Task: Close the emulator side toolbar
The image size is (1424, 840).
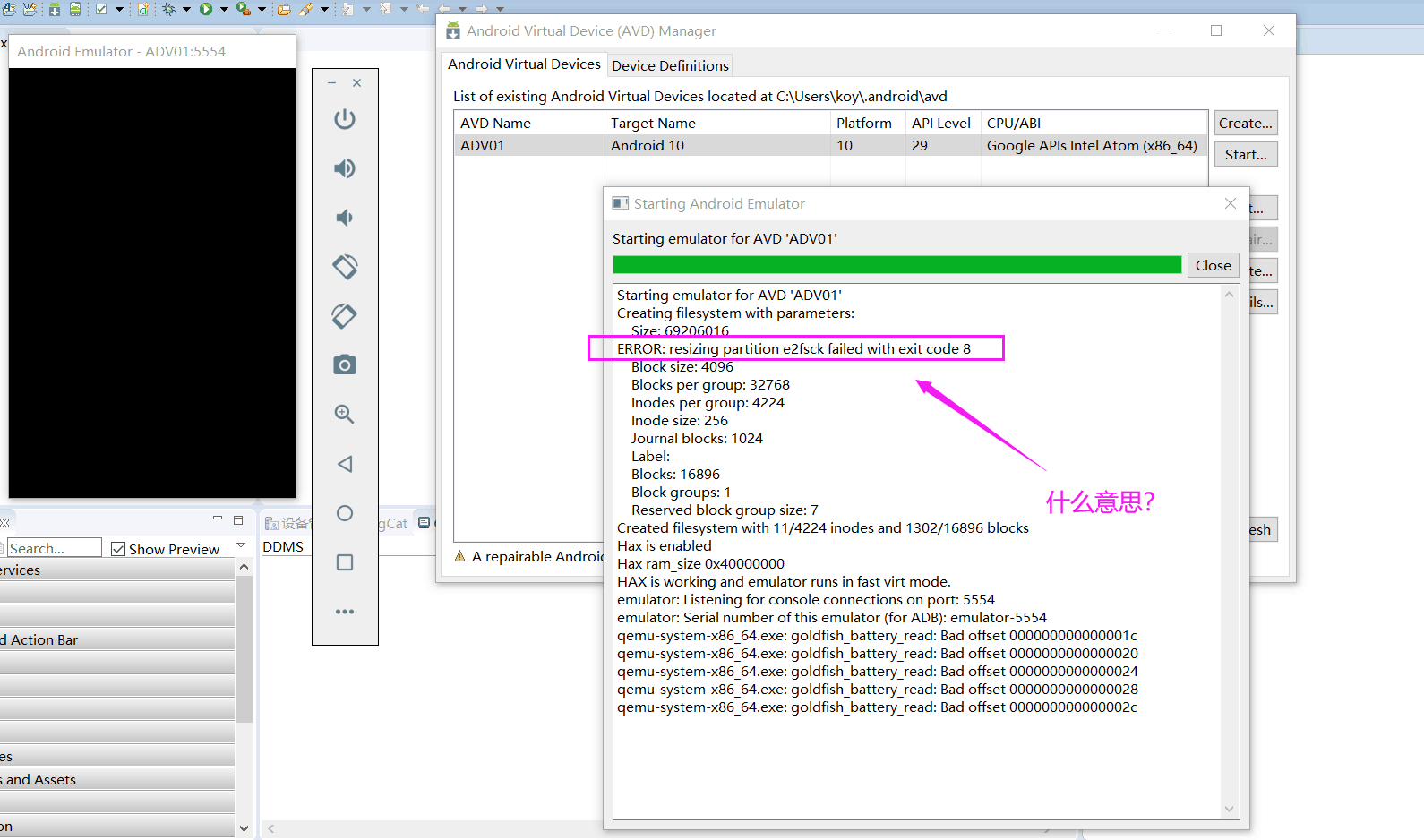Action: pos(357,82)
